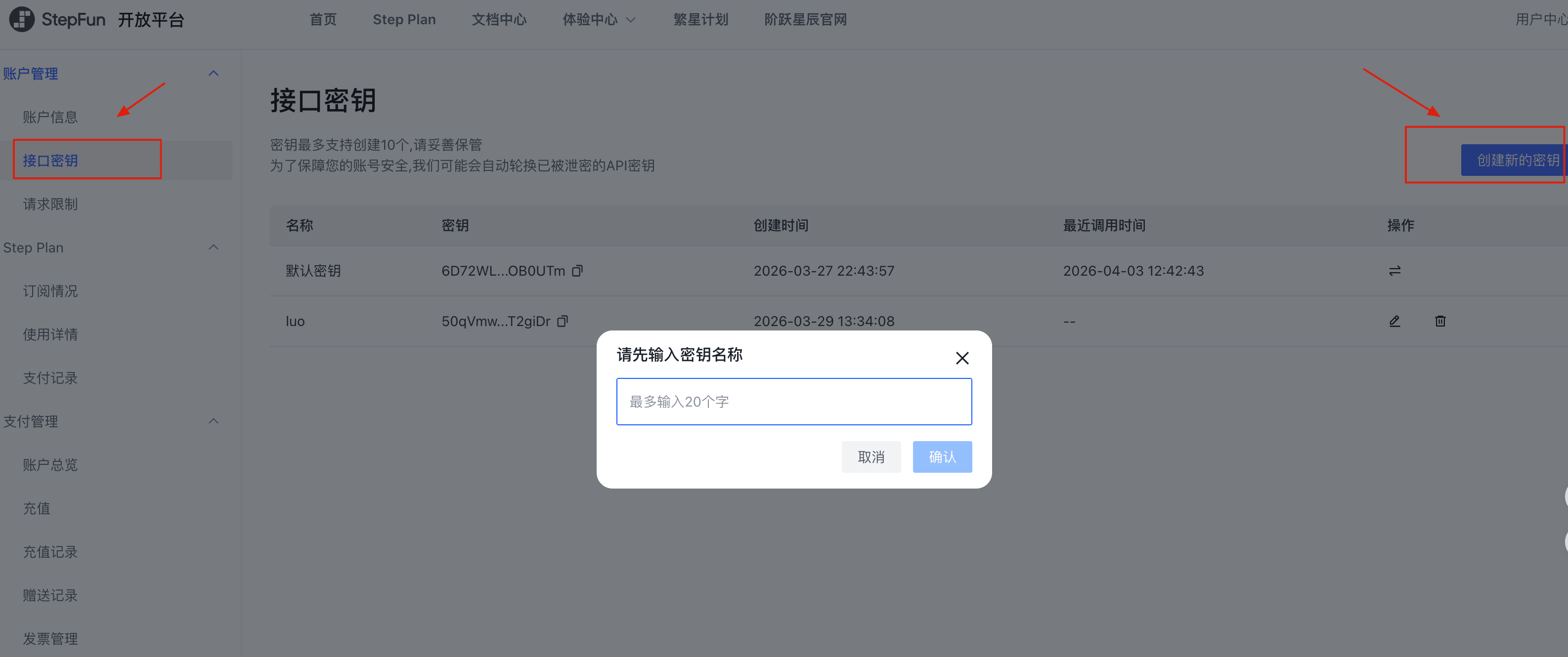This screenshot has height=657, width=1568.
Task: Click the 最近调用时间 column header
Action: (1103, 225)
